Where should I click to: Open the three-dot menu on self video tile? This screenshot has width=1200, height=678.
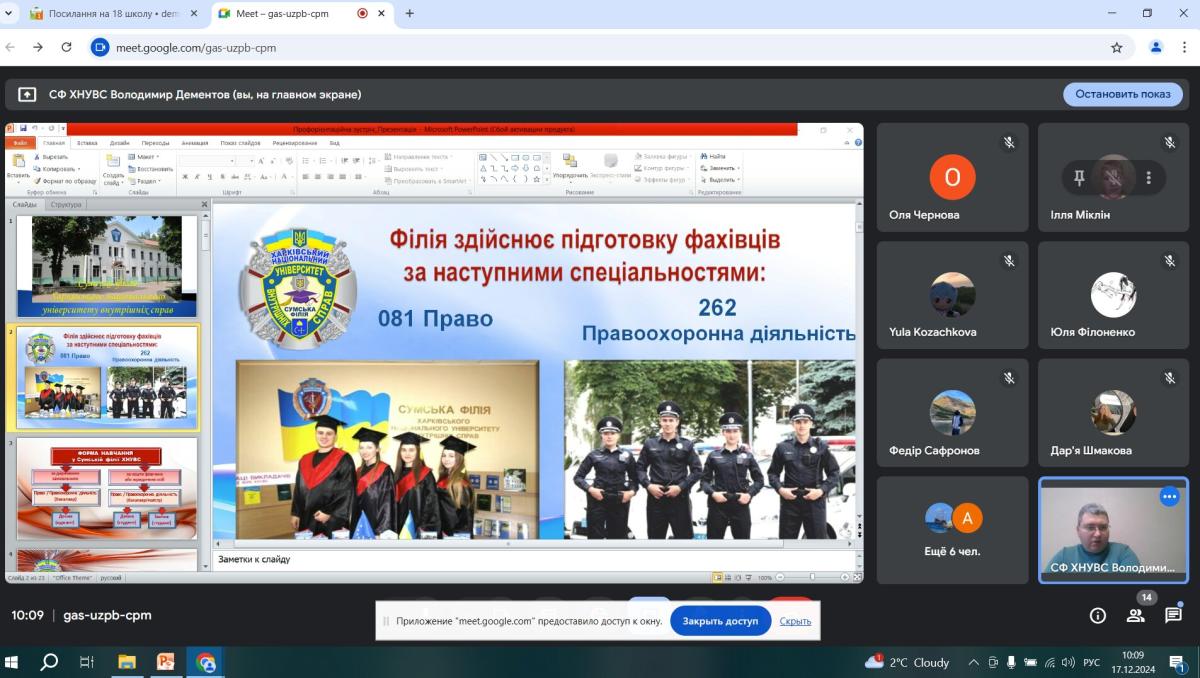click(1169, 496)
